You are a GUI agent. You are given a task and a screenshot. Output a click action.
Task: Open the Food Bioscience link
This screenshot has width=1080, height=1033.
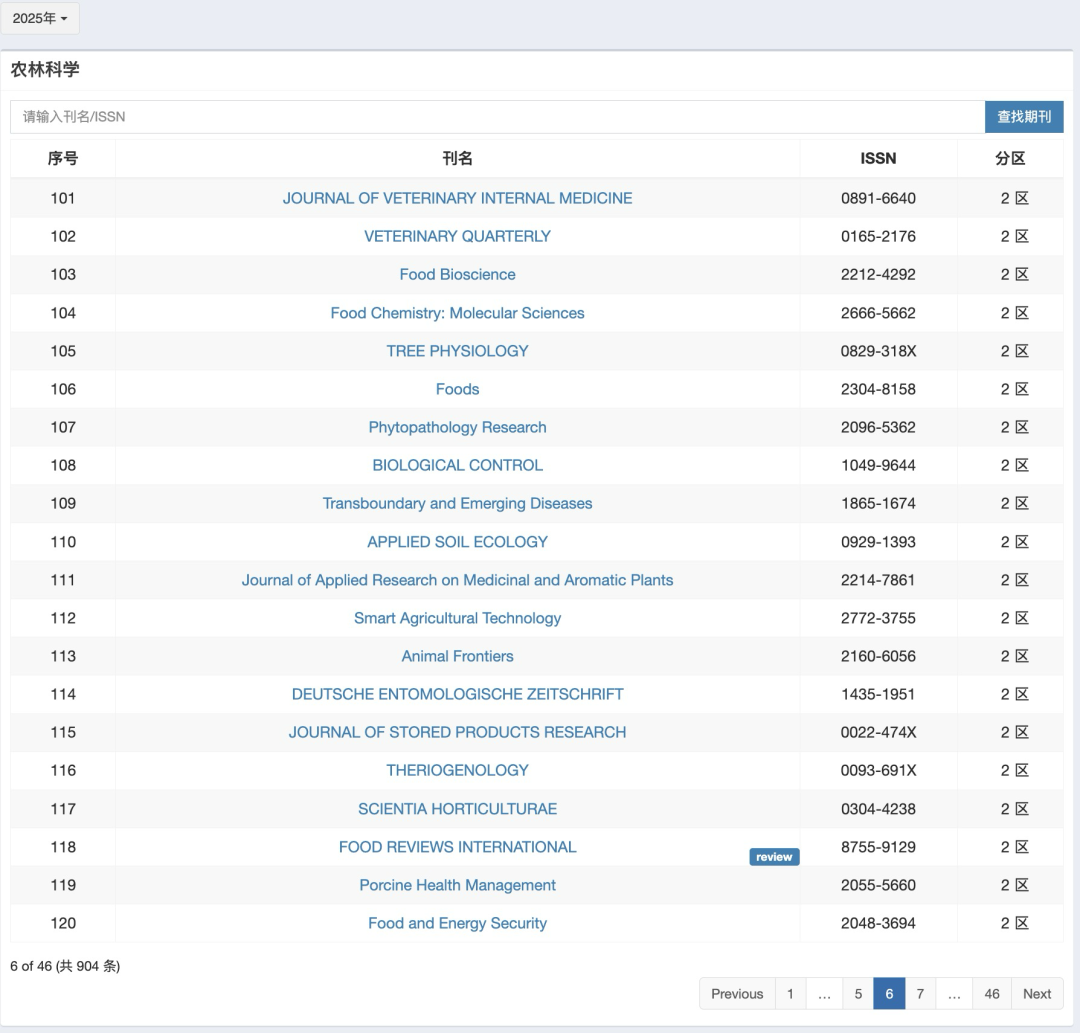pyautogui.click(x=457, y=274)
